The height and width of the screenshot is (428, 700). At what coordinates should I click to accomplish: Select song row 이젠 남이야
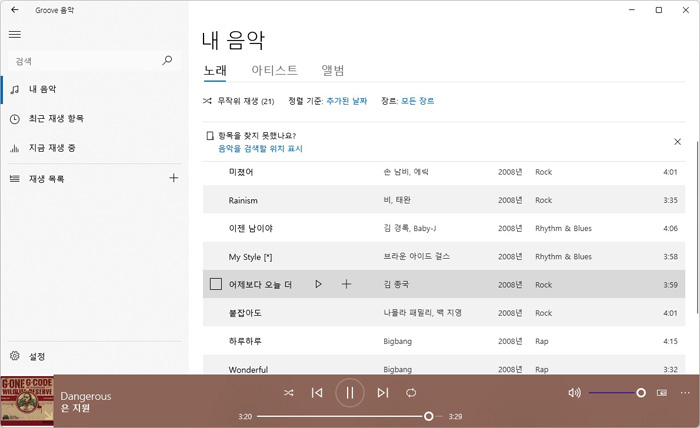(444, 228)
